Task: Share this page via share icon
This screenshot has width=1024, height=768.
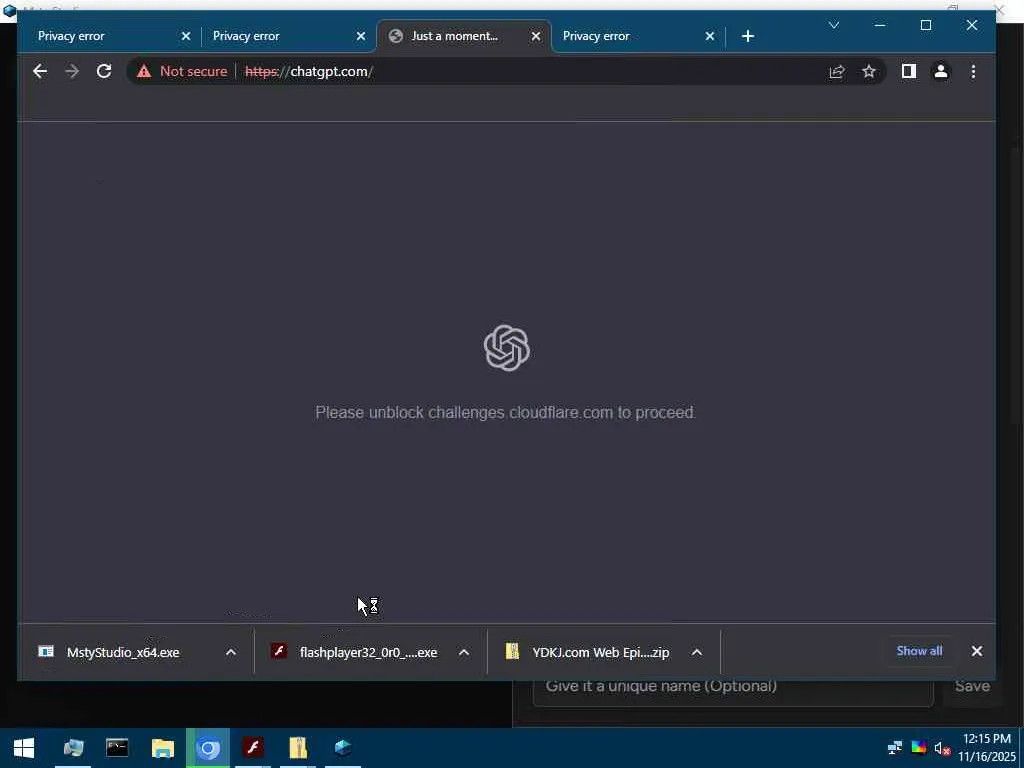Action: [x=837, y=71]
